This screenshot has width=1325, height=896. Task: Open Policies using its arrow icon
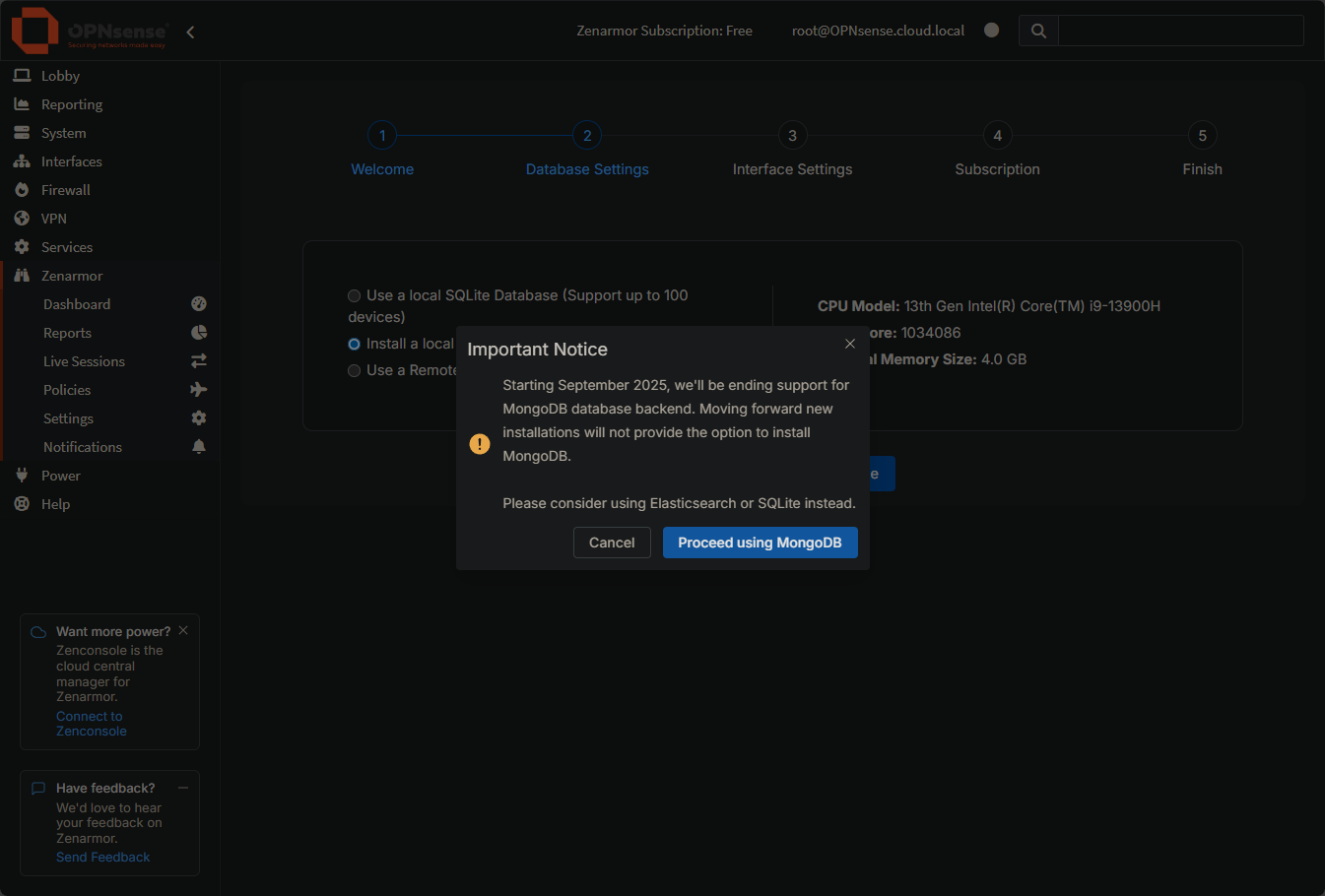pos(199,389)
